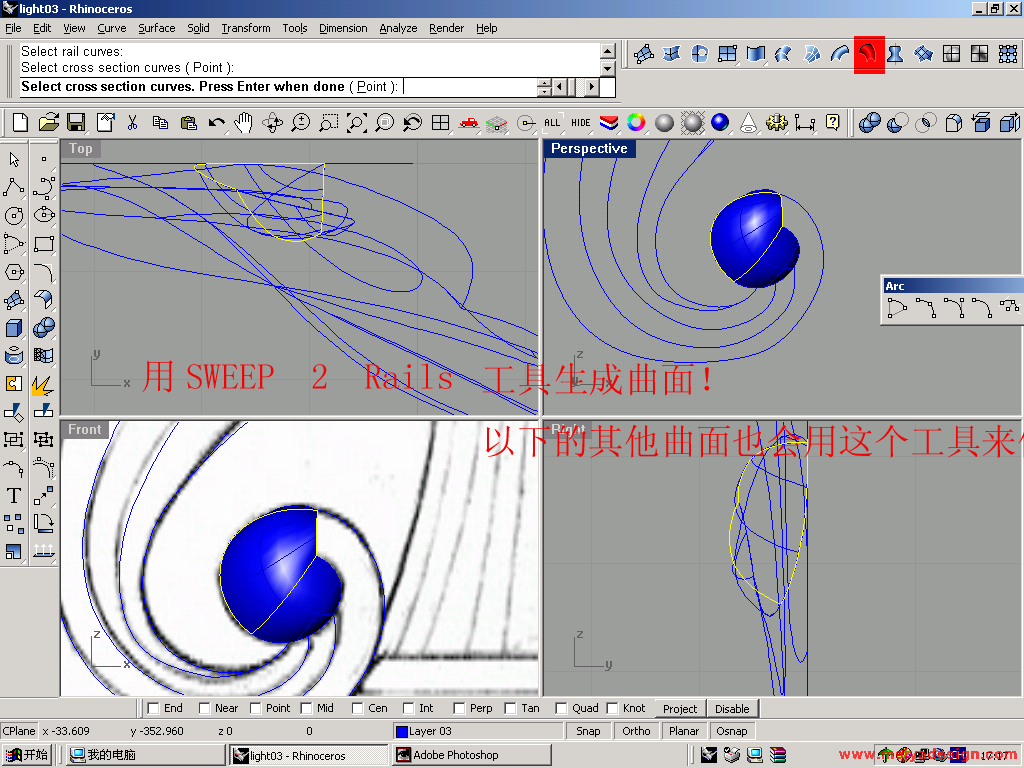Click the Save floppy disk icon
This screenshot has width=1024, height=768.
(76, 123)
